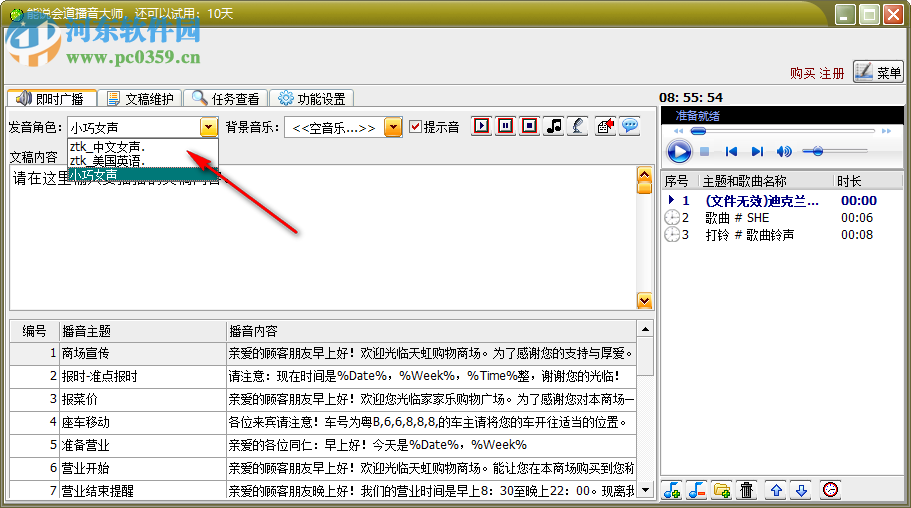Select playlist item 2 歌曲 # SHE
911x508 pixels.
(x=782, y=218)
